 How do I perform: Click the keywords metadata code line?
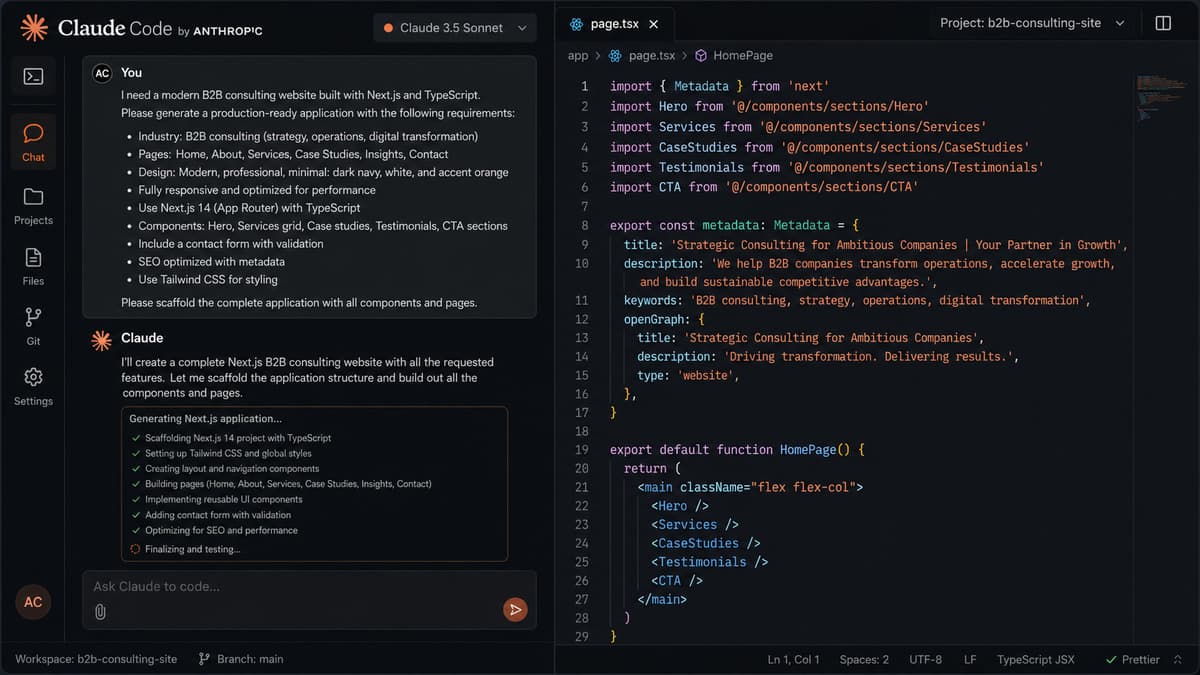857,300
